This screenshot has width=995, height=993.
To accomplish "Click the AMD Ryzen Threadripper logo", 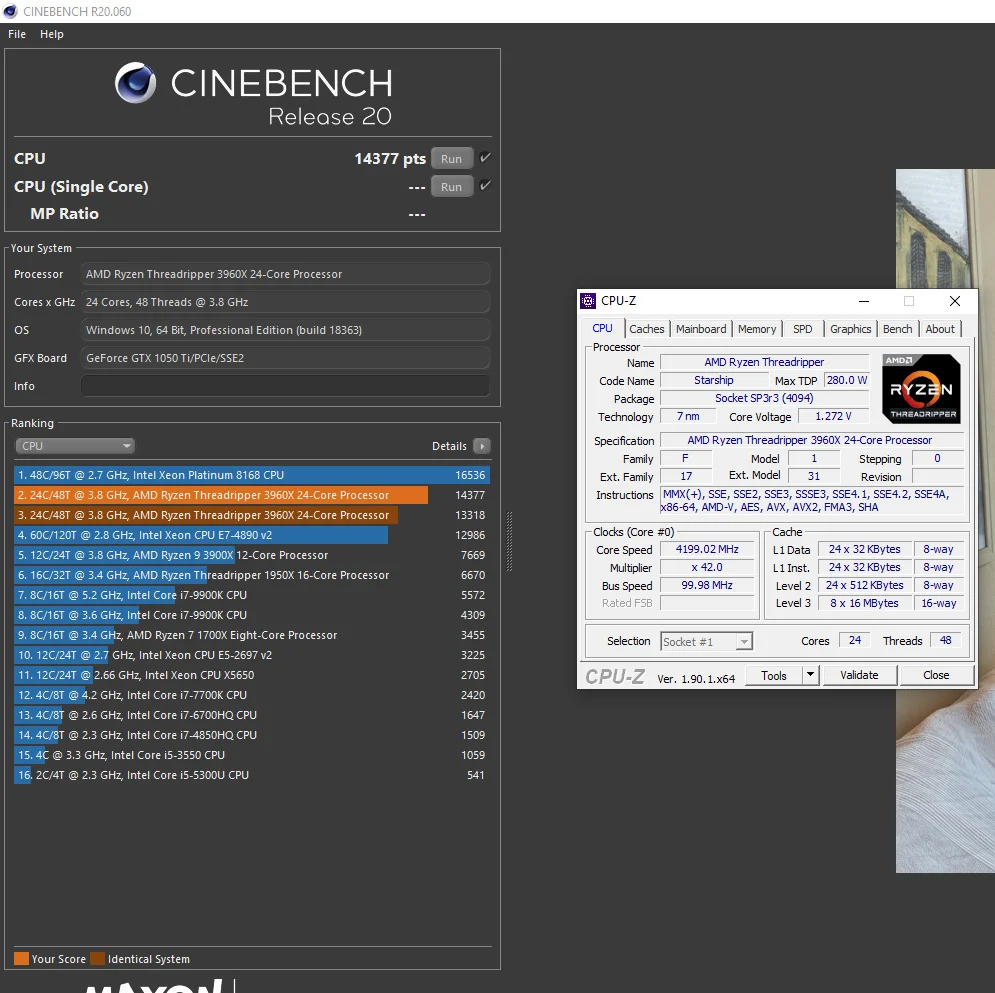I will pos(921,389).
